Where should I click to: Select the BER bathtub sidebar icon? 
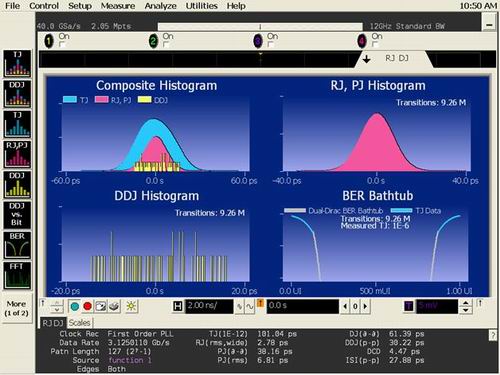pos(17,245)
